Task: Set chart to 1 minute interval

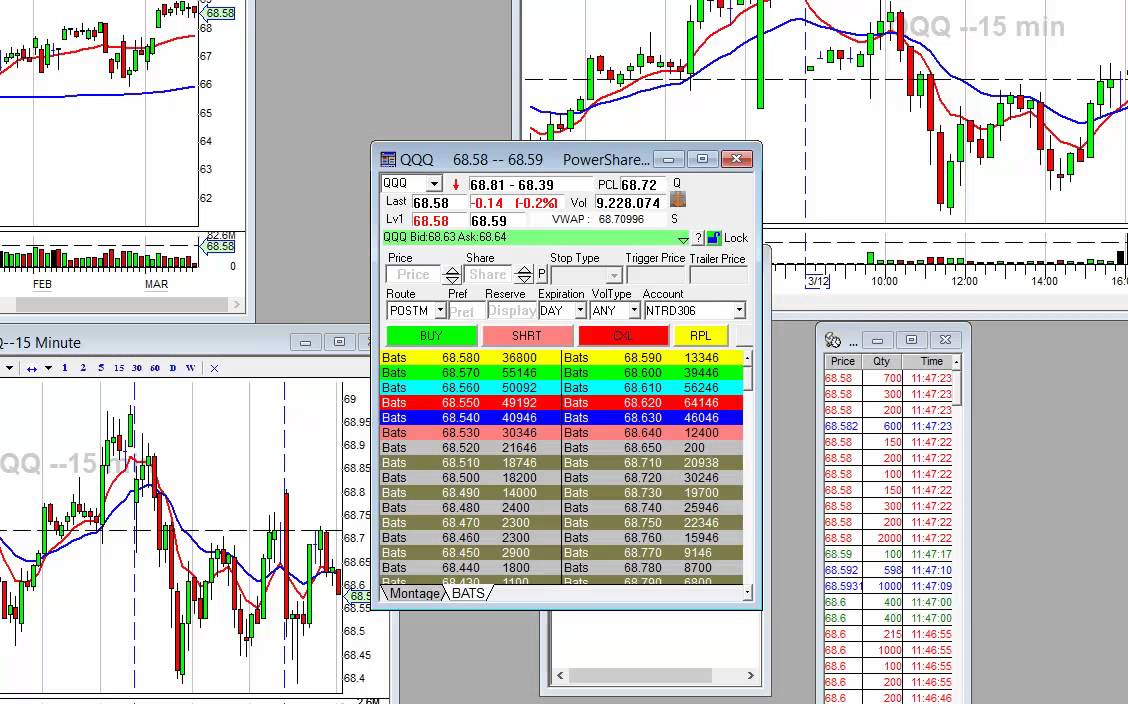Action: tap(65, 368)
